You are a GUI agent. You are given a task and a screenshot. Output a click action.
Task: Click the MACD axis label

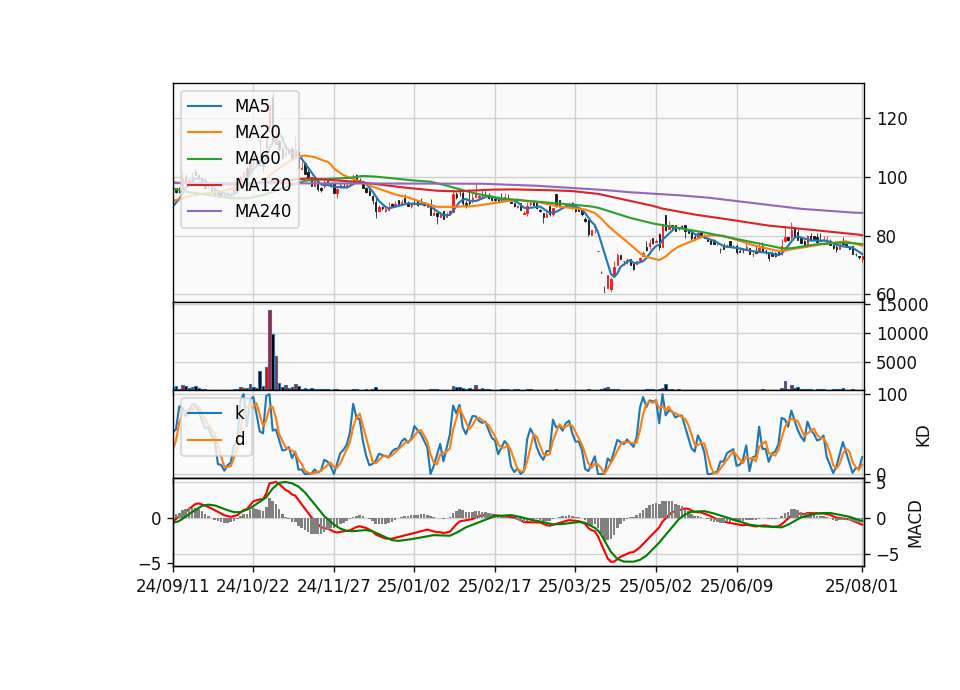[915, 525]
